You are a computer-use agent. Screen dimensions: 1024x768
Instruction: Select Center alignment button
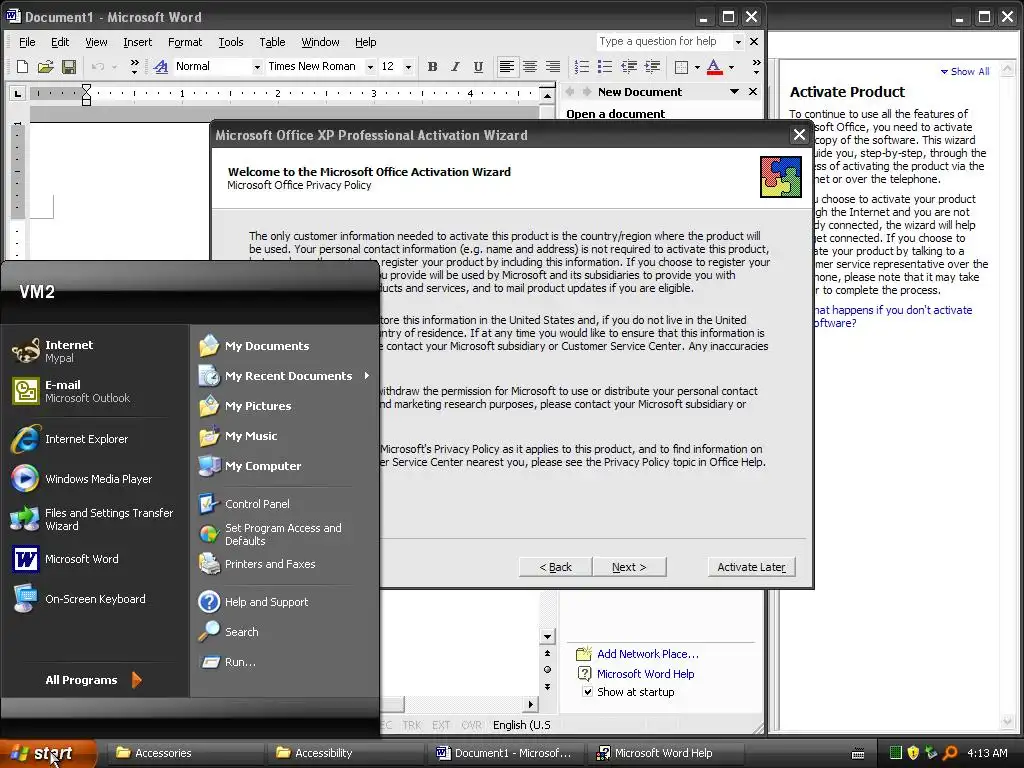(530, 67)
